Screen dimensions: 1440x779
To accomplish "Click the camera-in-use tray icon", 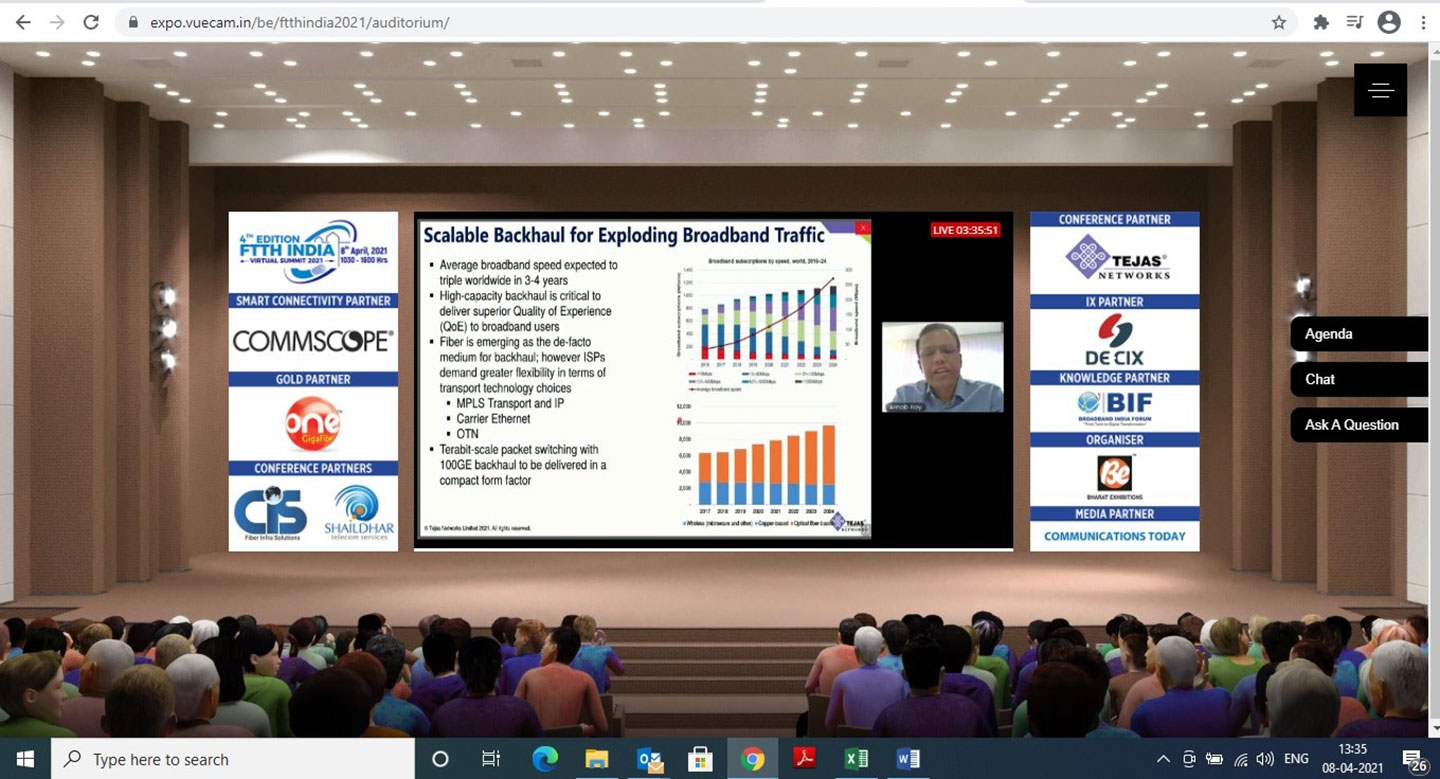I will tap(1189, 759).
